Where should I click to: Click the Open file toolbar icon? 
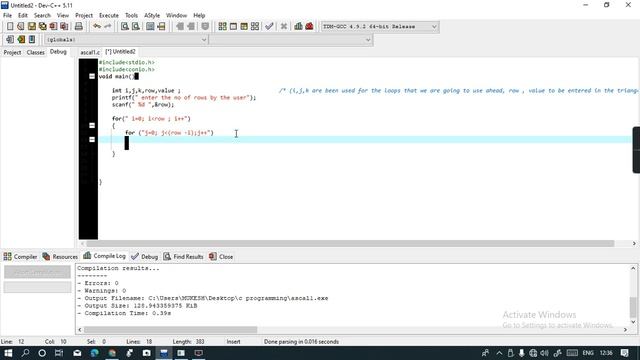[x=21, y=27]
